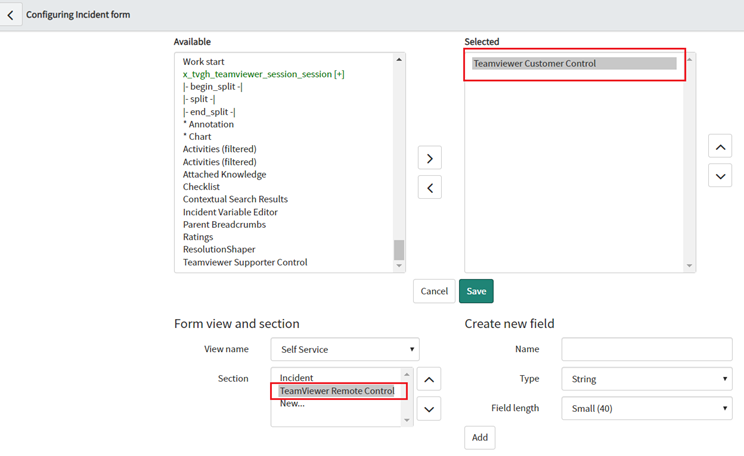Select Teamviewer Customer Control in Selected list
This screenshot has width=744, height=456.
coord(574,64)
